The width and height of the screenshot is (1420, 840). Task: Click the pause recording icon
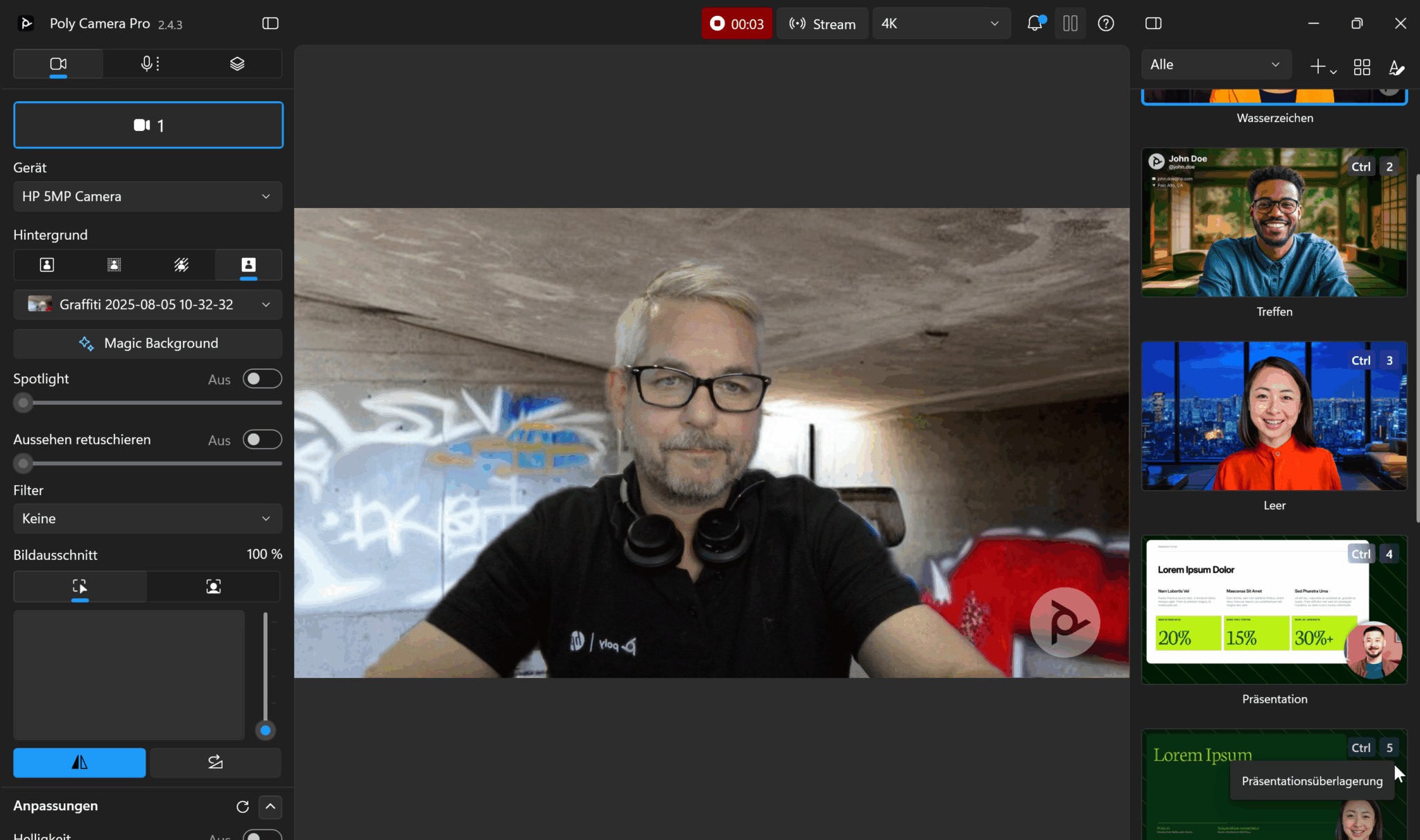[1070, 24]
